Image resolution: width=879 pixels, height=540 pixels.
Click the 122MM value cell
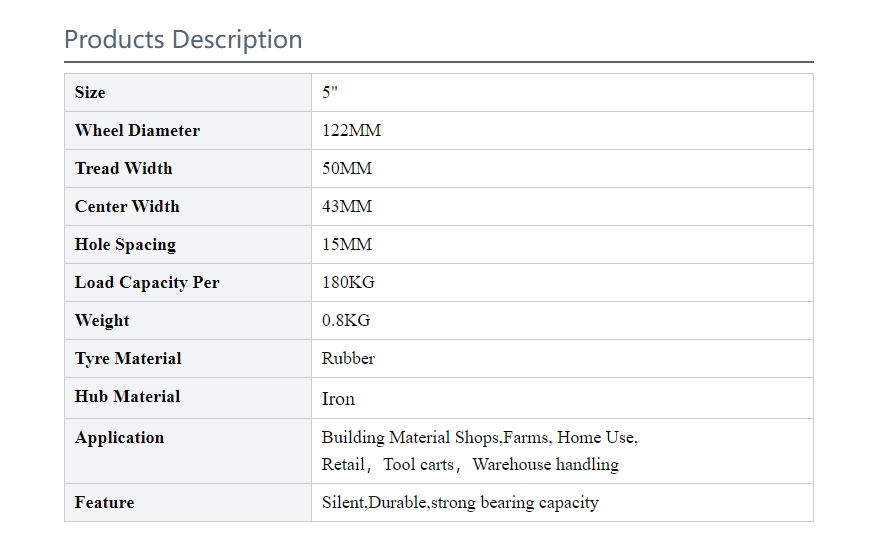click(562, 131)
